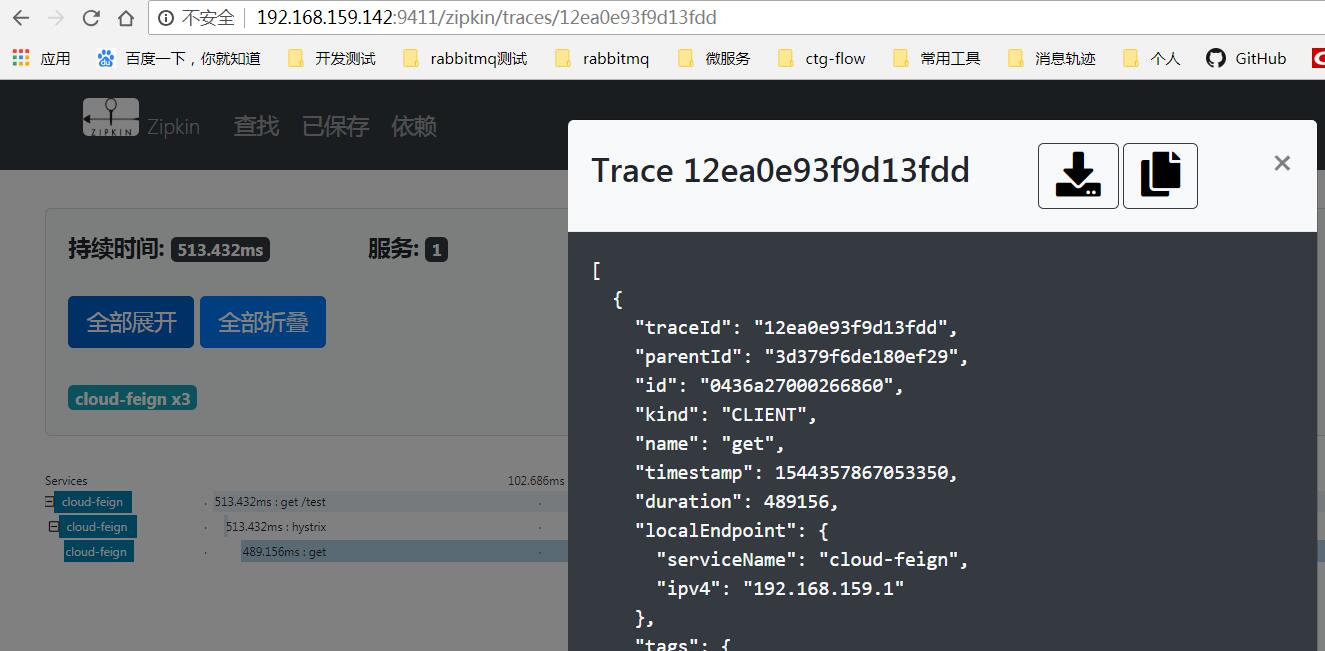Click the 102.686ms timeline marker label

[x=536, y=481]
